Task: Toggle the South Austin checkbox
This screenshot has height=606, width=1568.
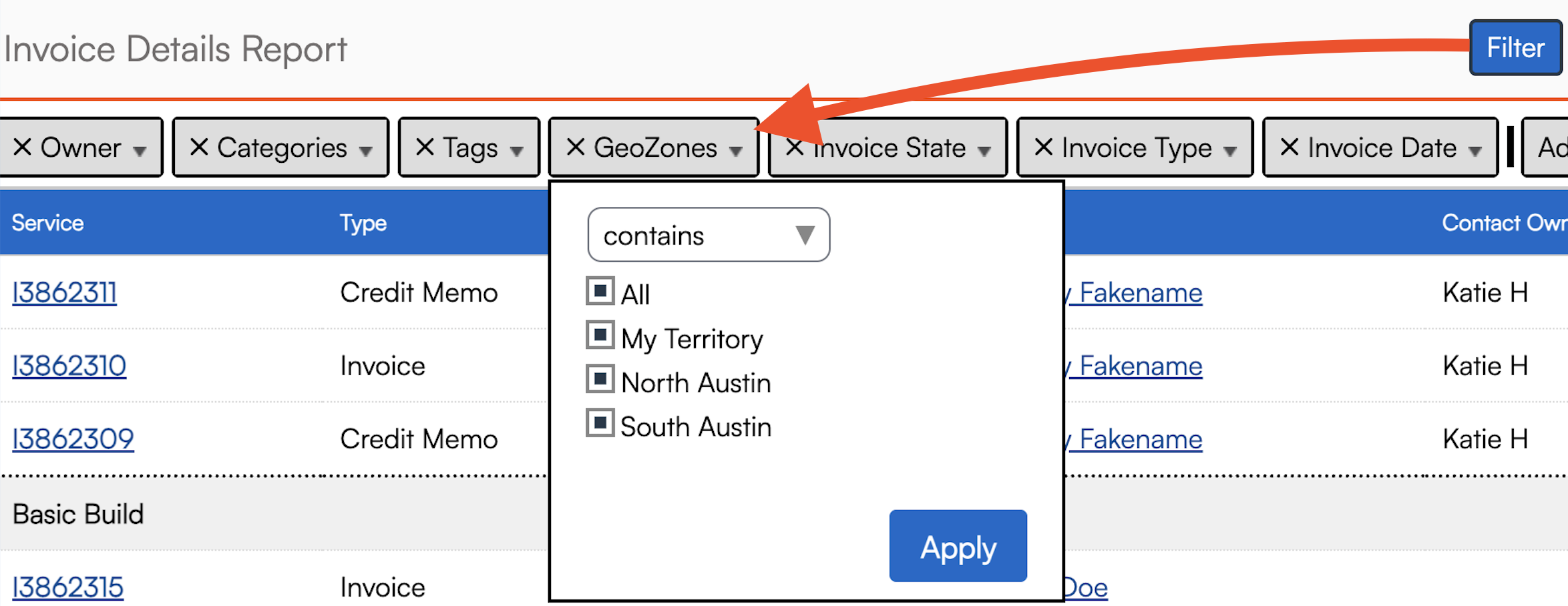Action: point(600,423)
